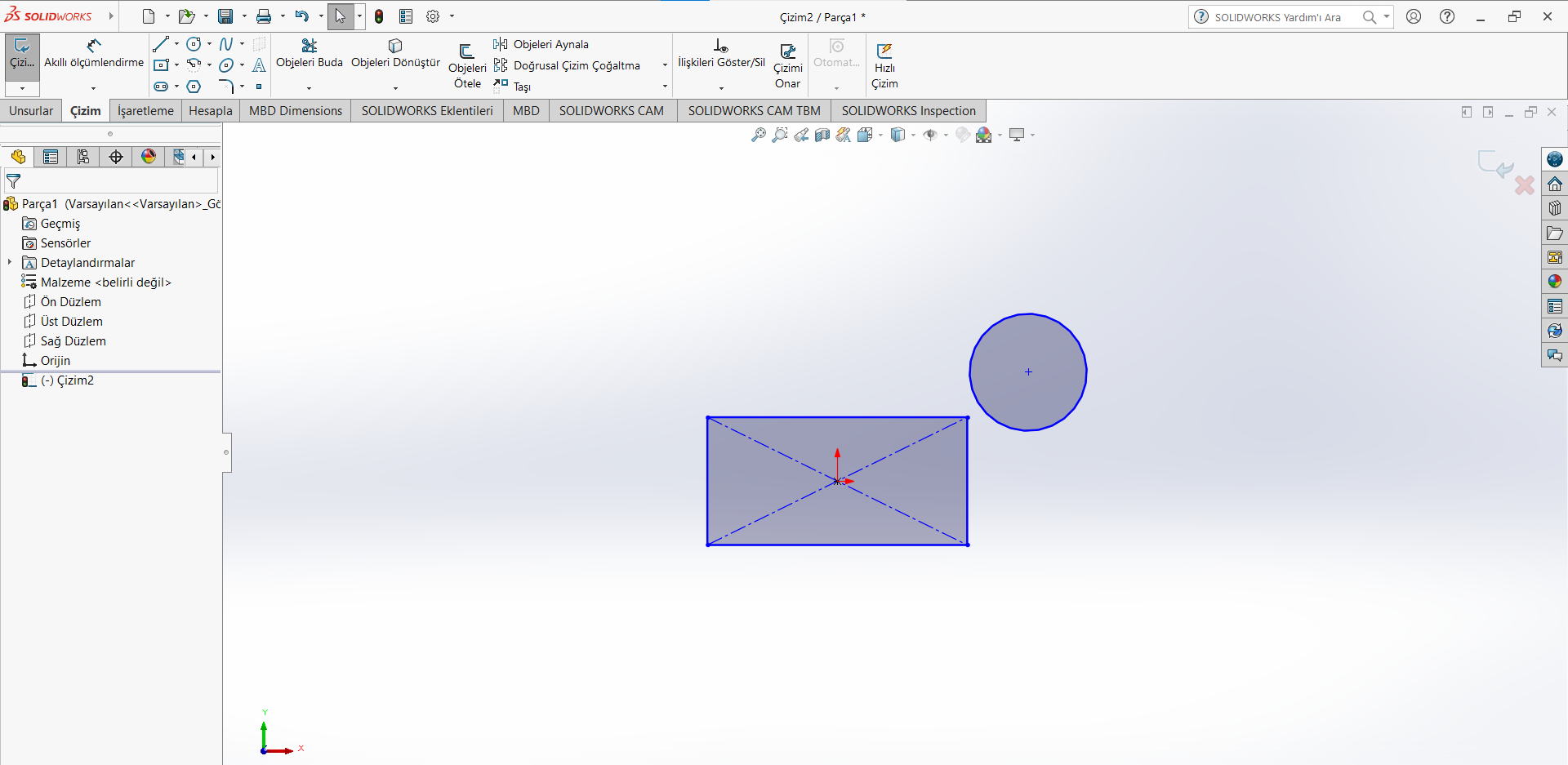Switch to İşaretleme tab
1568x765 pixels.
(x=145, y=111)
